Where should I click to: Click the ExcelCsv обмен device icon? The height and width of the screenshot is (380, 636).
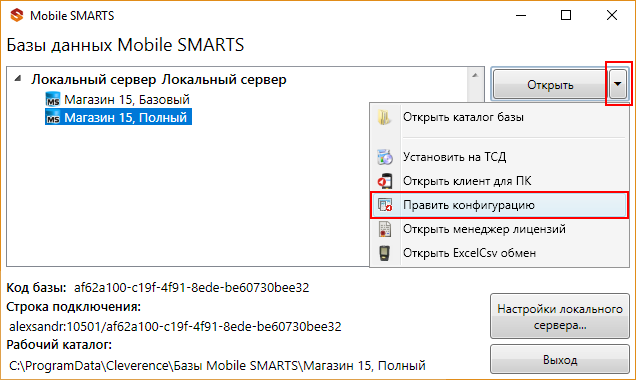pos(384,253)
